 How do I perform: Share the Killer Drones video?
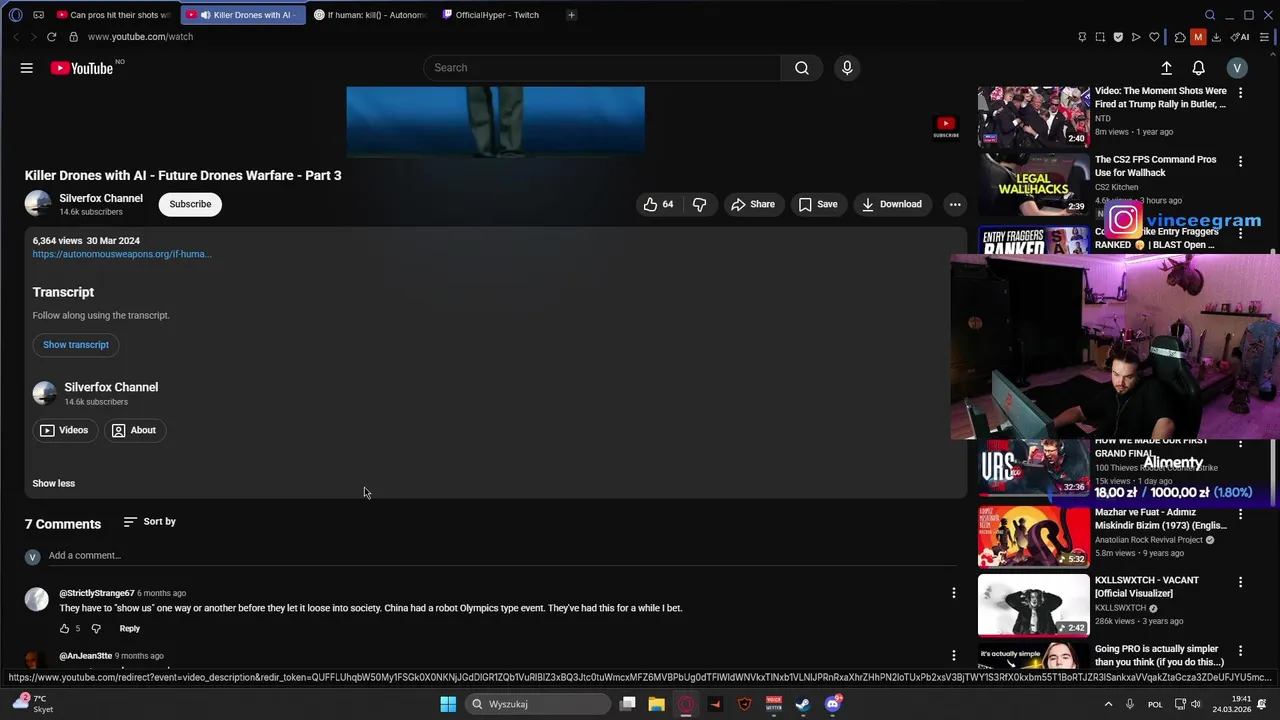click(x=753, y=204)
